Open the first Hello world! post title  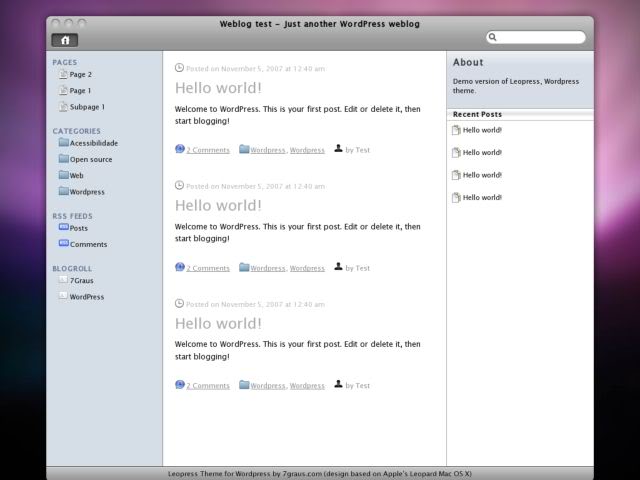(x=218, y=88)
